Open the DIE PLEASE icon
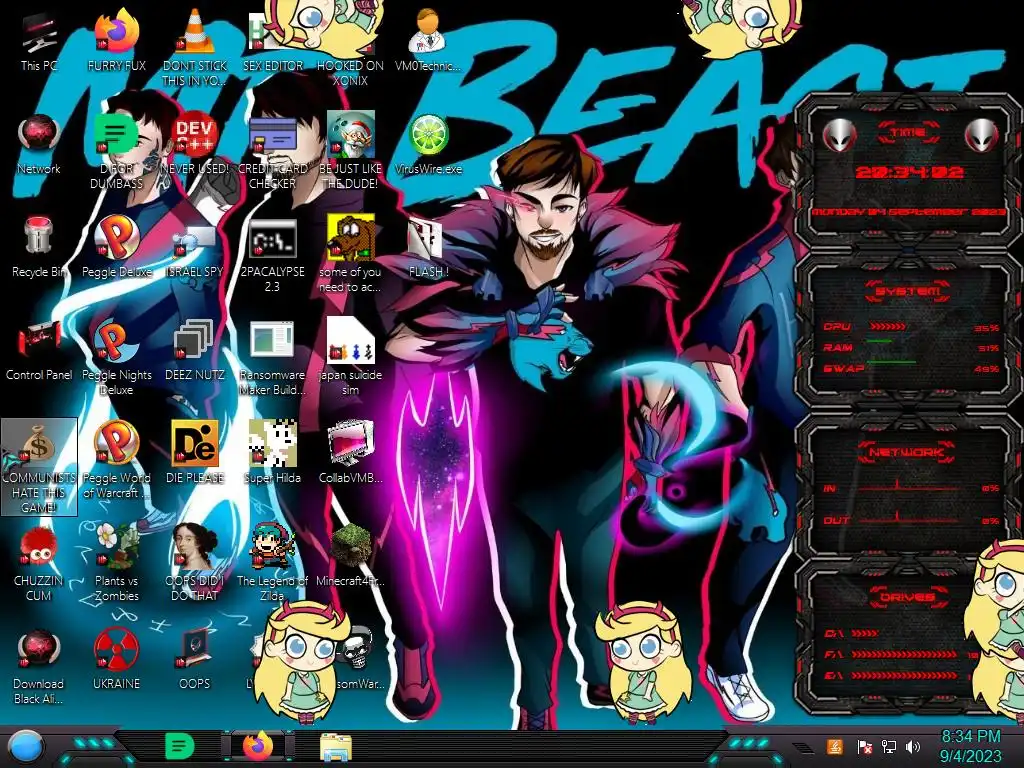1024x768 pixels. [195, 453]
